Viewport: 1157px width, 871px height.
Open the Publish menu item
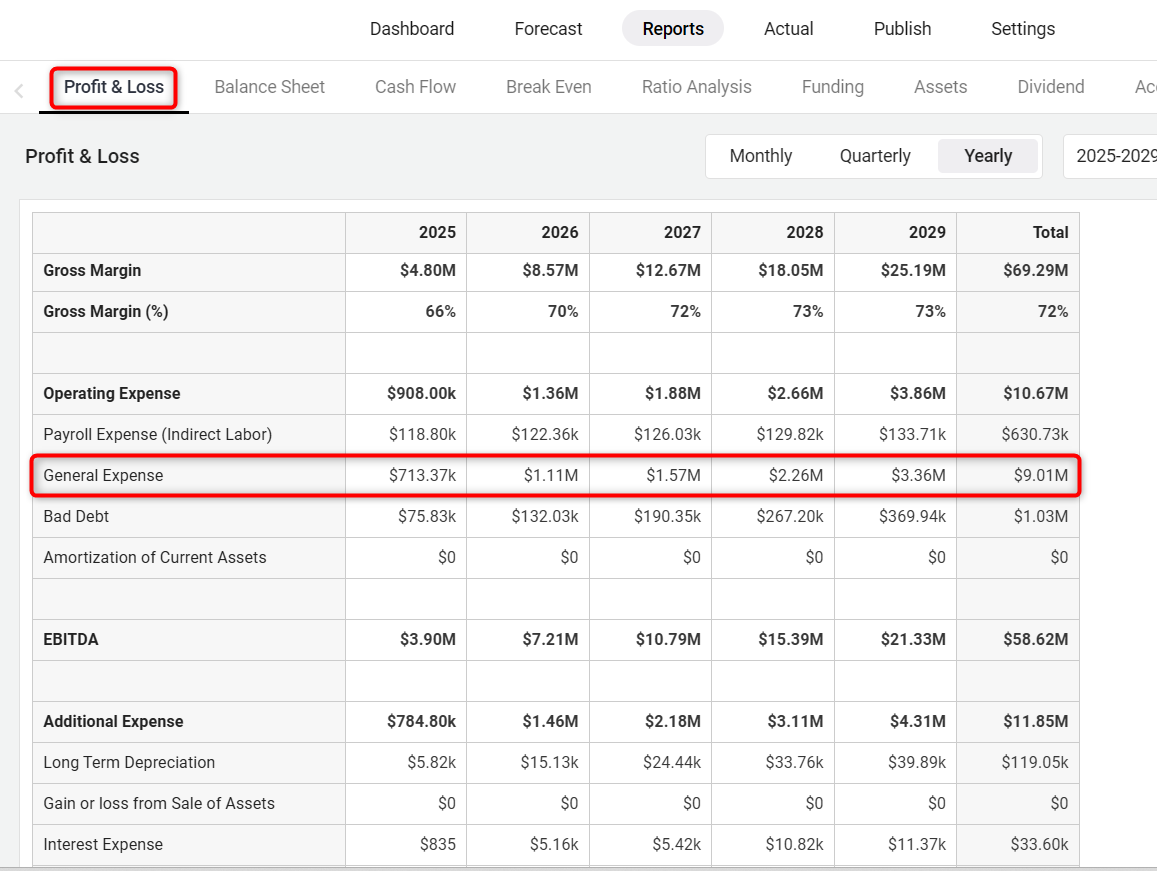[x=902, y=29]
